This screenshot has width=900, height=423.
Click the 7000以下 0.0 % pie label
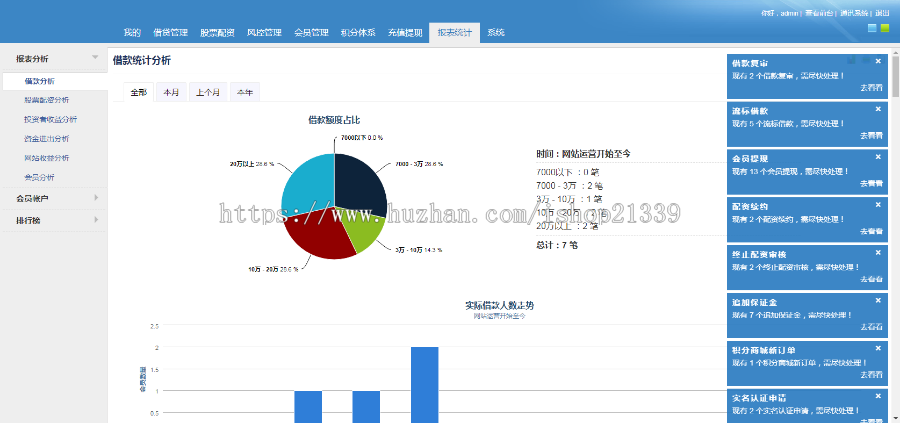point(362,138)
